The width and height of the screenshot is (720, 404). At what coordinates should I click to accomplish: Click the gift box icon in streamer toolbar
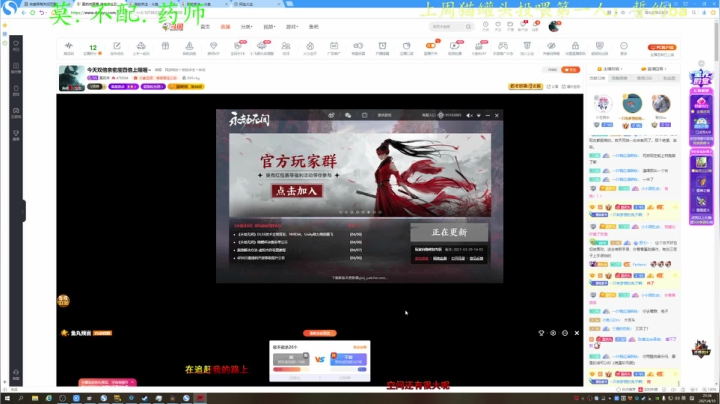[x=165, y=45]
